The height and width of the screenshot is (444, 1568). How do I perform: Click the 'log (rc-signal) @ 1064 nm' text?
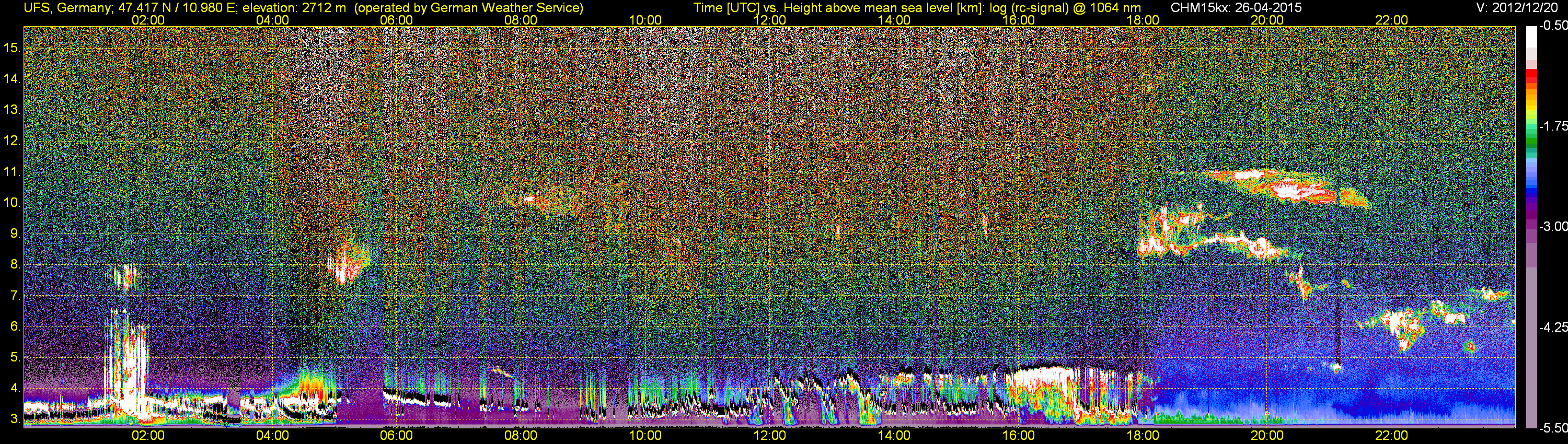tap(1065, 8)
